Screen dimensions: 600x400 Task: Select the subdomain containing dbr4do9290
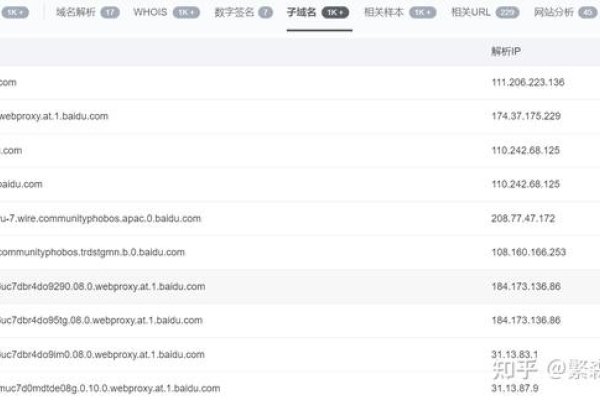(102, 286)
